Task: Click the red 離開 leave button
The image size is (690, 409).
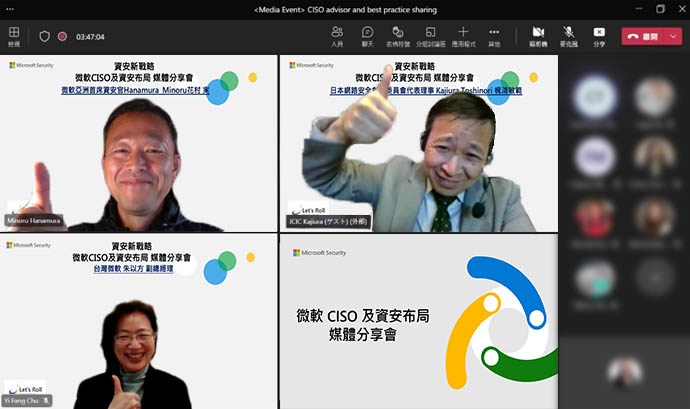Action: click(x=643, y=37)
